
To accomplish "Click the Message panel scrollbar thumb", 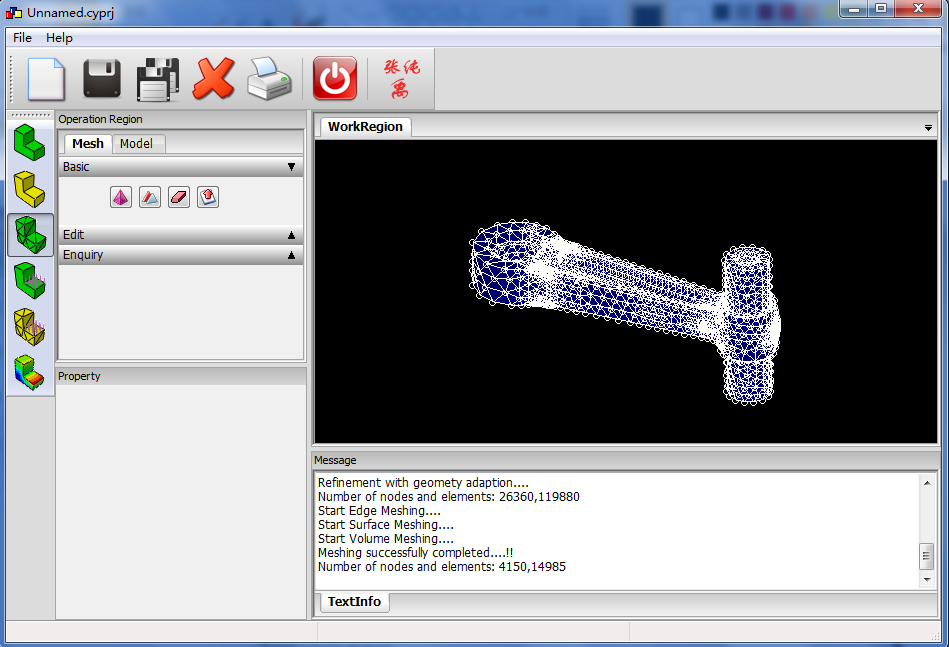I will tap(927, 556).
